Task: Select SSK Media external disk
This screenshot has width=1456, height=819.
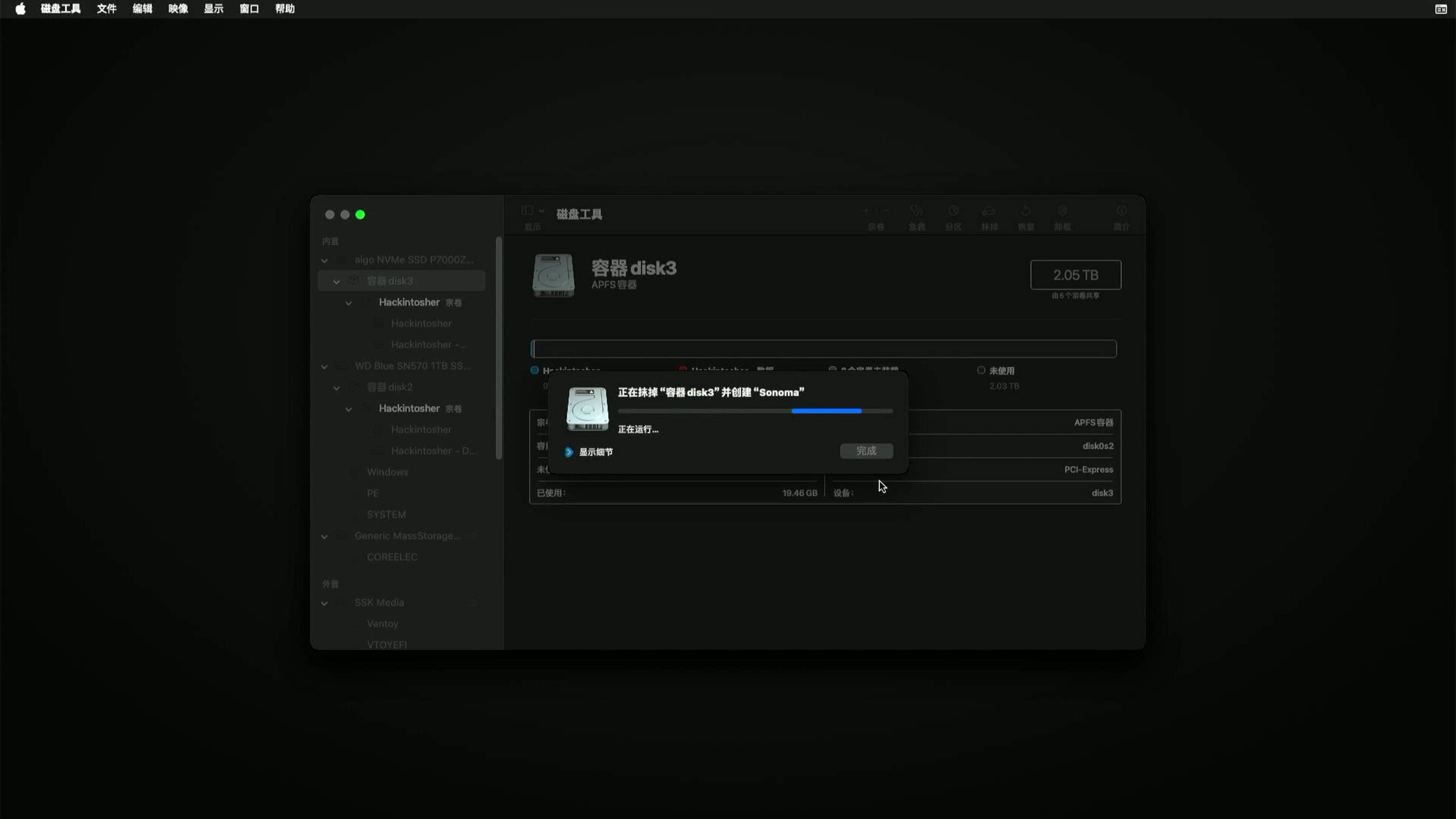Action: 379,602
